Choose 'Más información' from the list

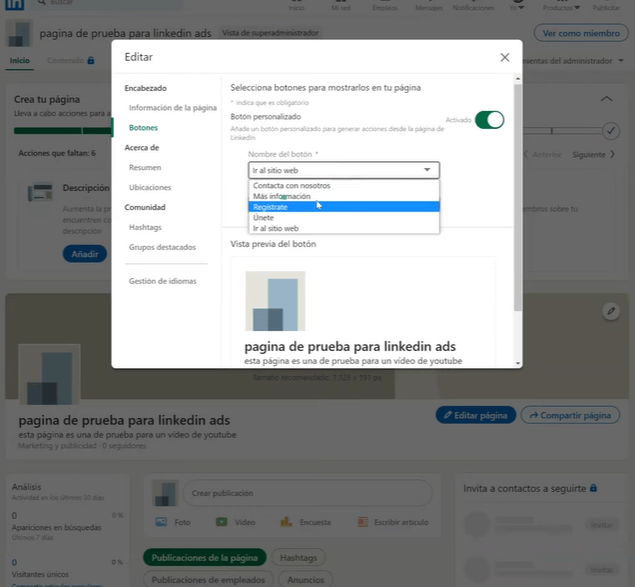pos(343,196)
